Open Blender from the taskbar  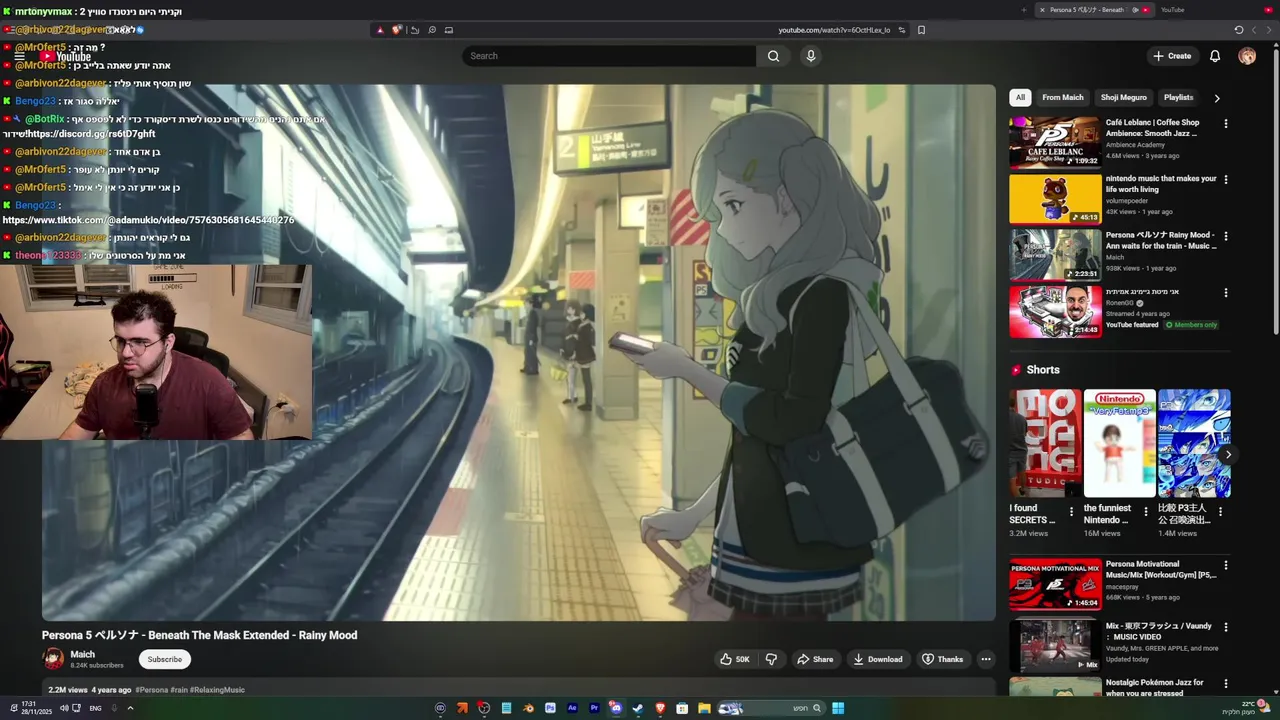tap(528, 708)
